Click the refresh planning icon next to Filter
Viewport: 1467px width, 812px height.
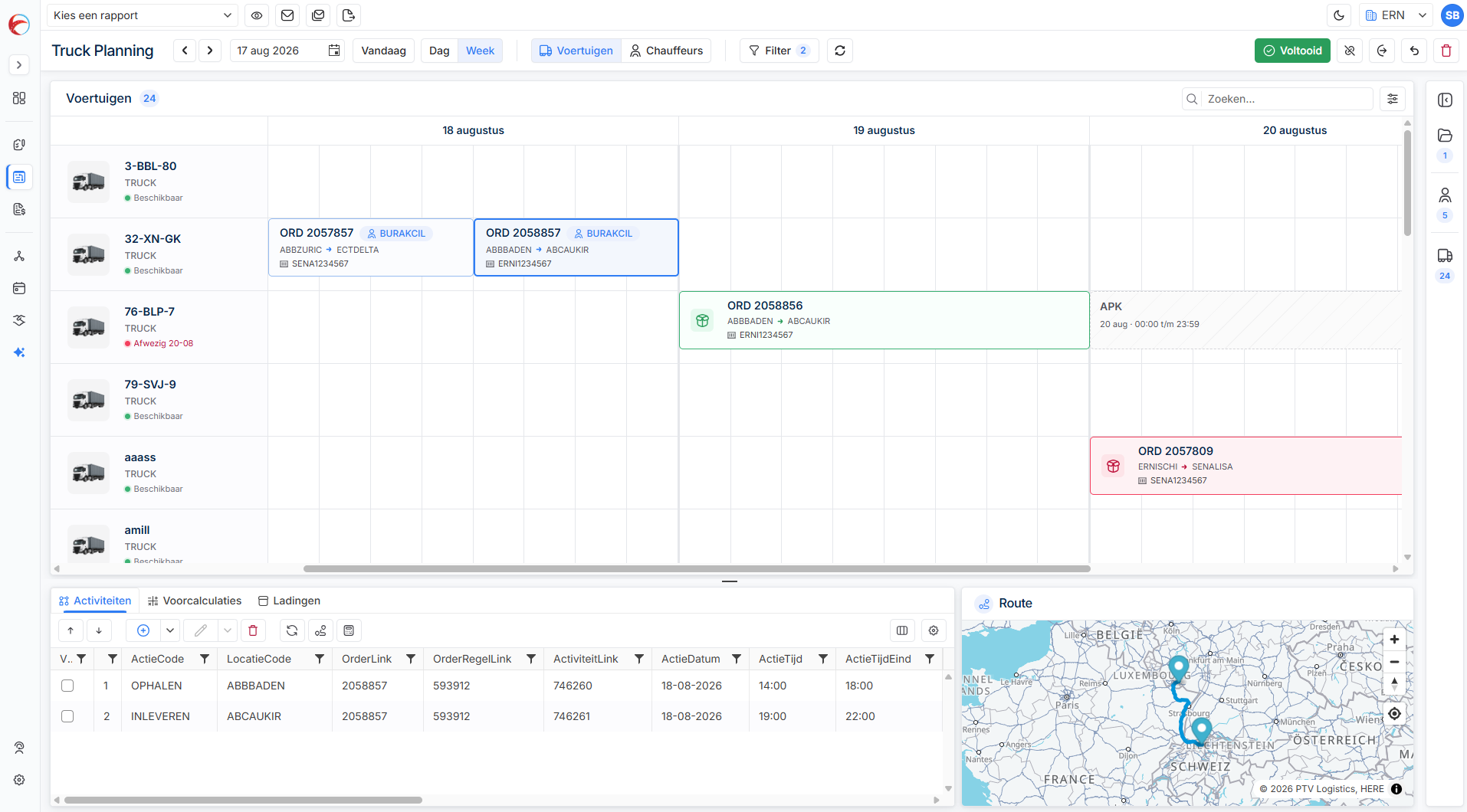click(x=840, y=51)
